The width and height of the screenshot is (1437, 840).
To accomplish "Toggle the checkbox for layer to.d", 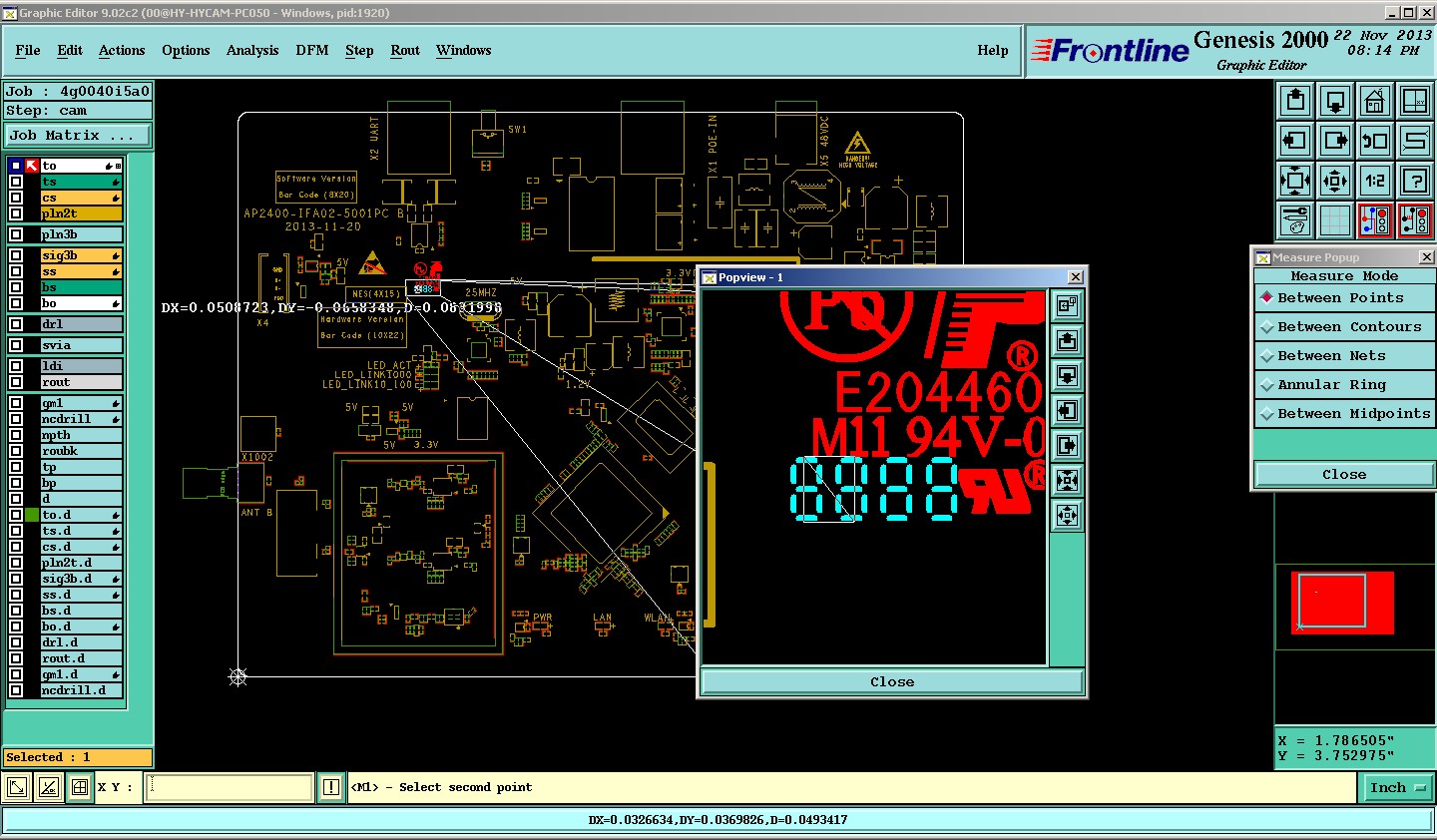I will tap(16, 515).
